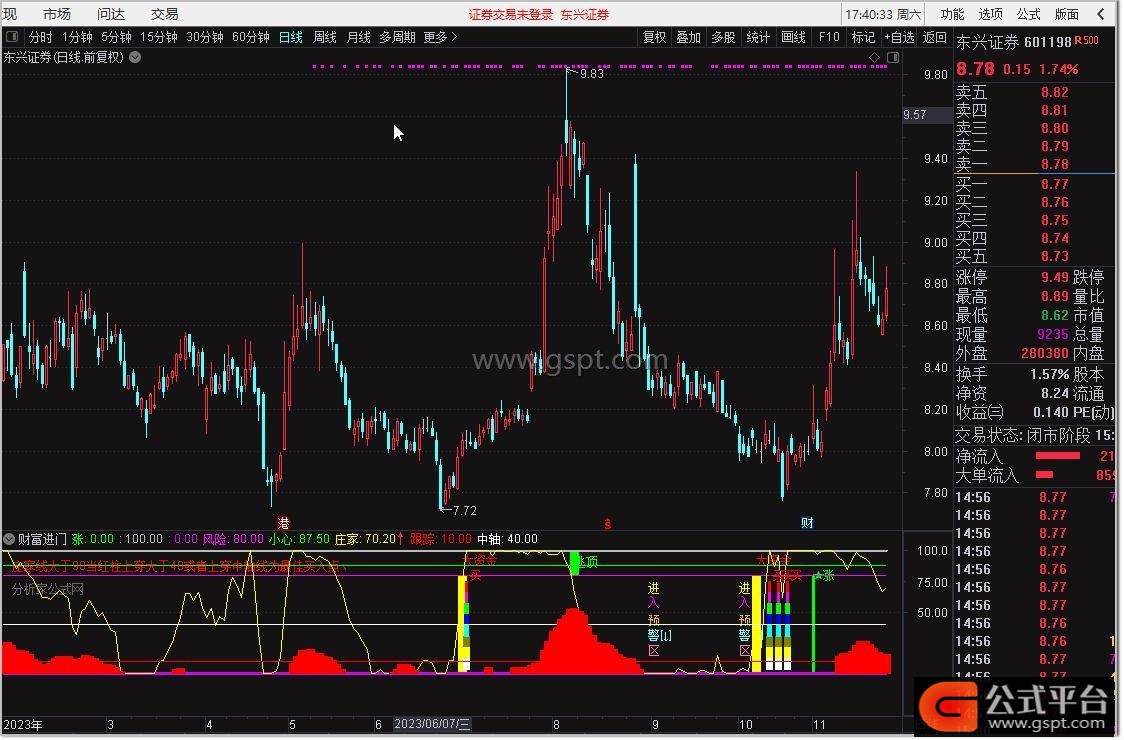Click the R500 badge beside stock code

tap(1087, 41)
